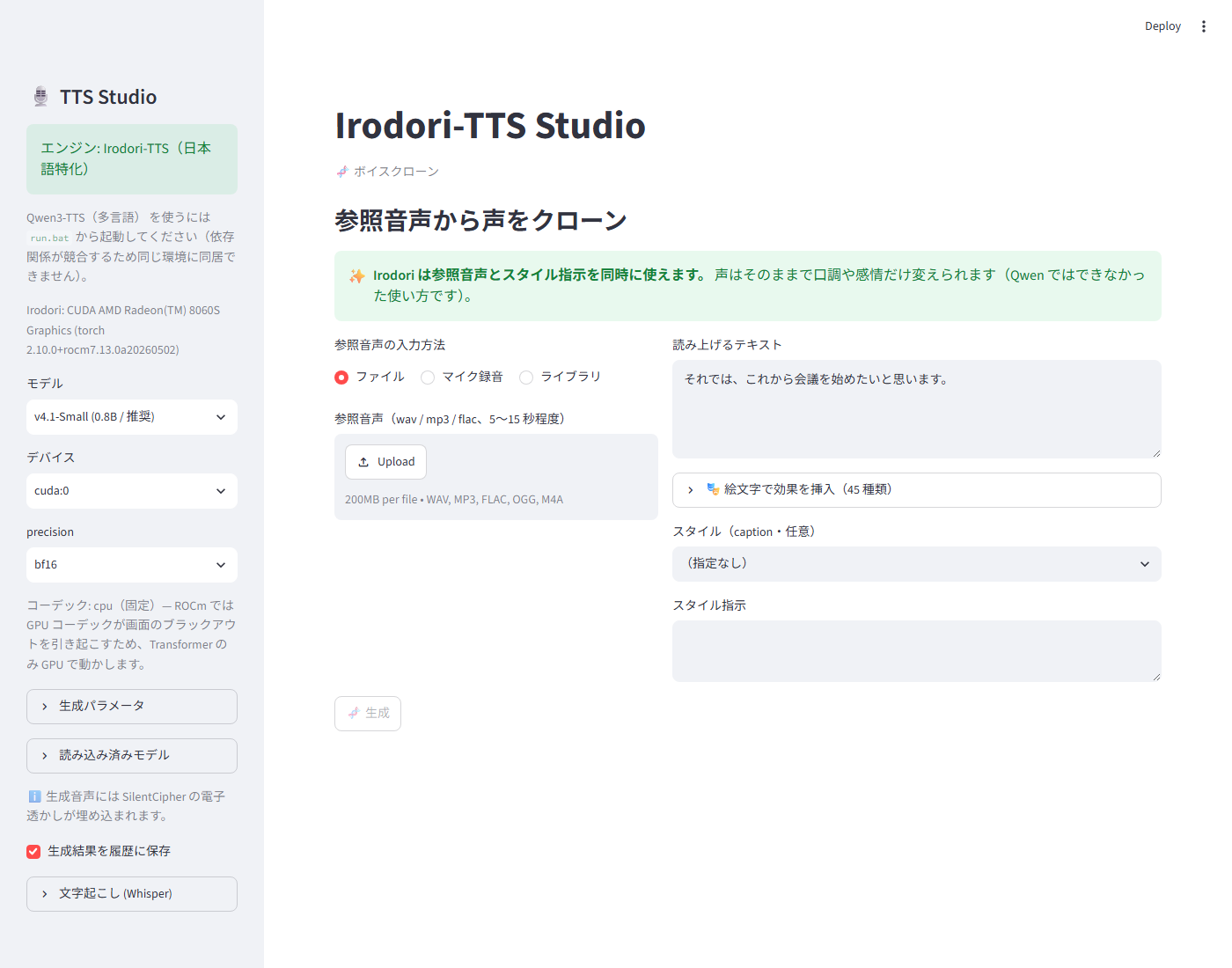
Task: Open the three-dot main menu
Action: point(1203,26)
